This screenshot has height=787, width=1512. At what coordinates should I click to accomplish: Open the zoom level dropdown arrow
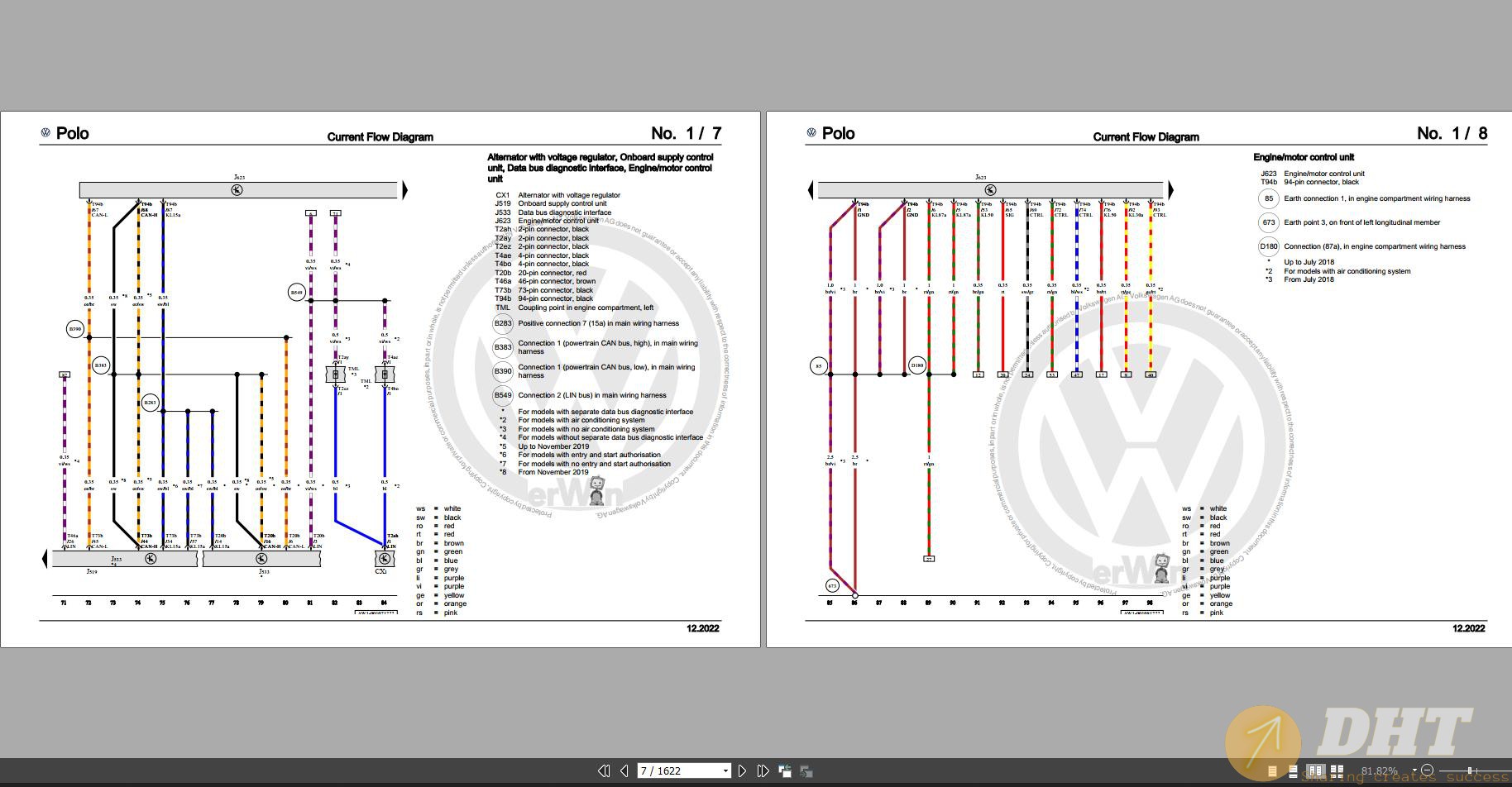click(1414, 770)
